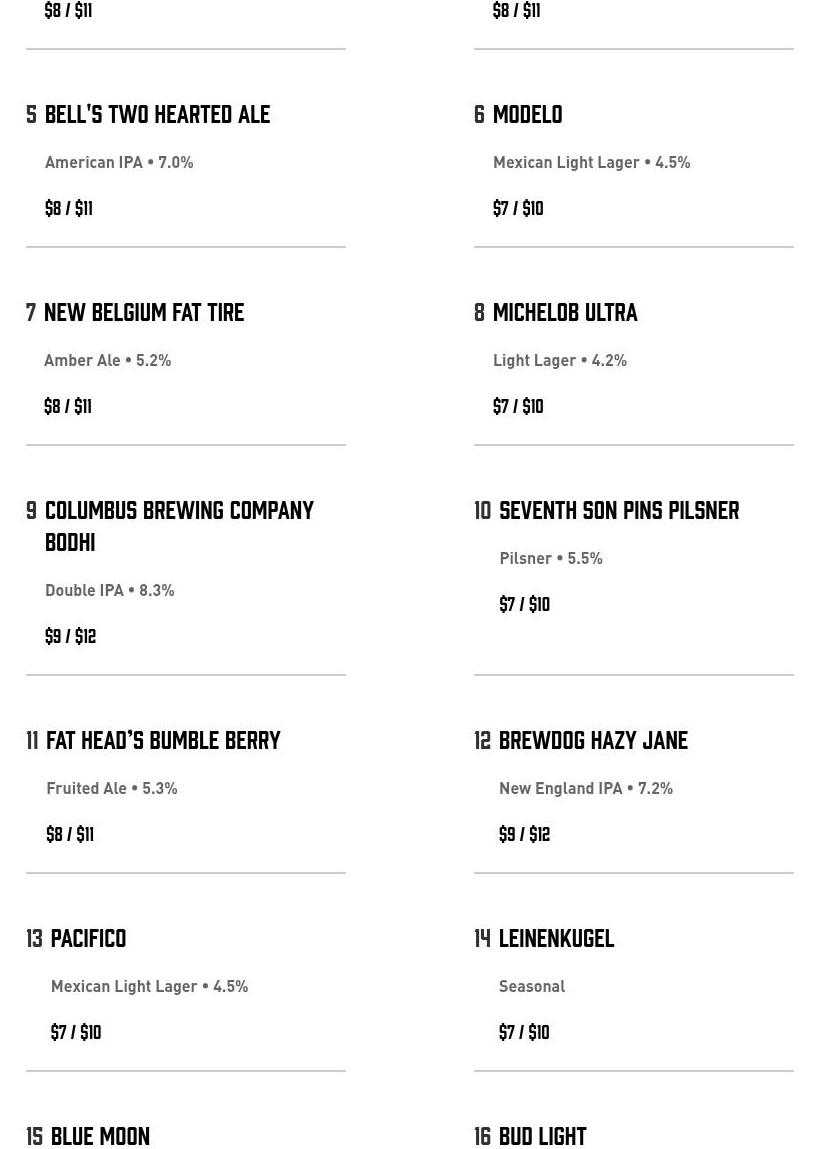Click the Seasonal label under Leinenkugel
Viewport: 820px width, 1149px height.
pyautogui.click(x=532, y=986)
